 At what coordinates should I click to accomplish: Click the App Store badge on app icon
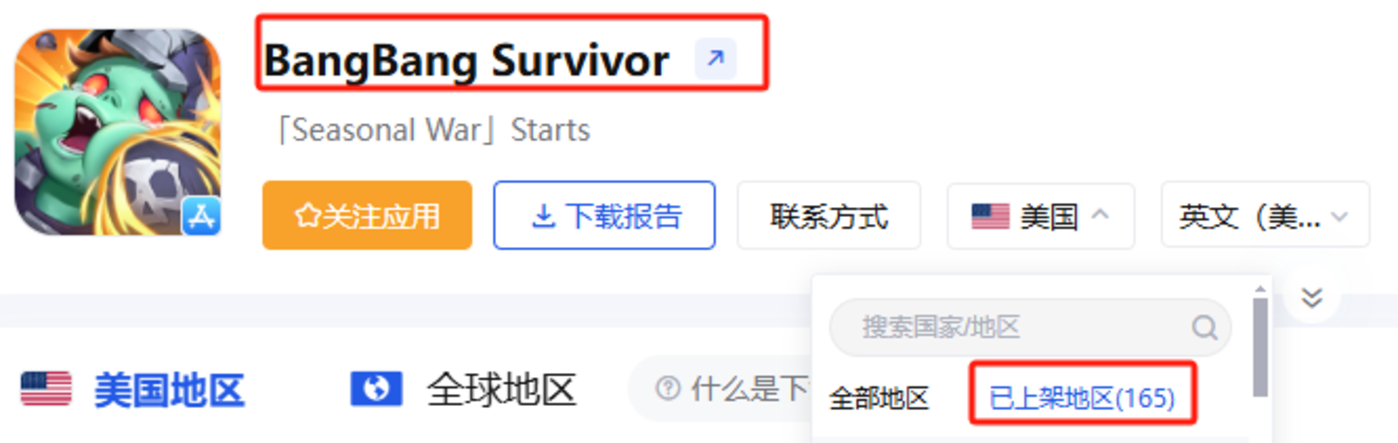click(201, 216)
